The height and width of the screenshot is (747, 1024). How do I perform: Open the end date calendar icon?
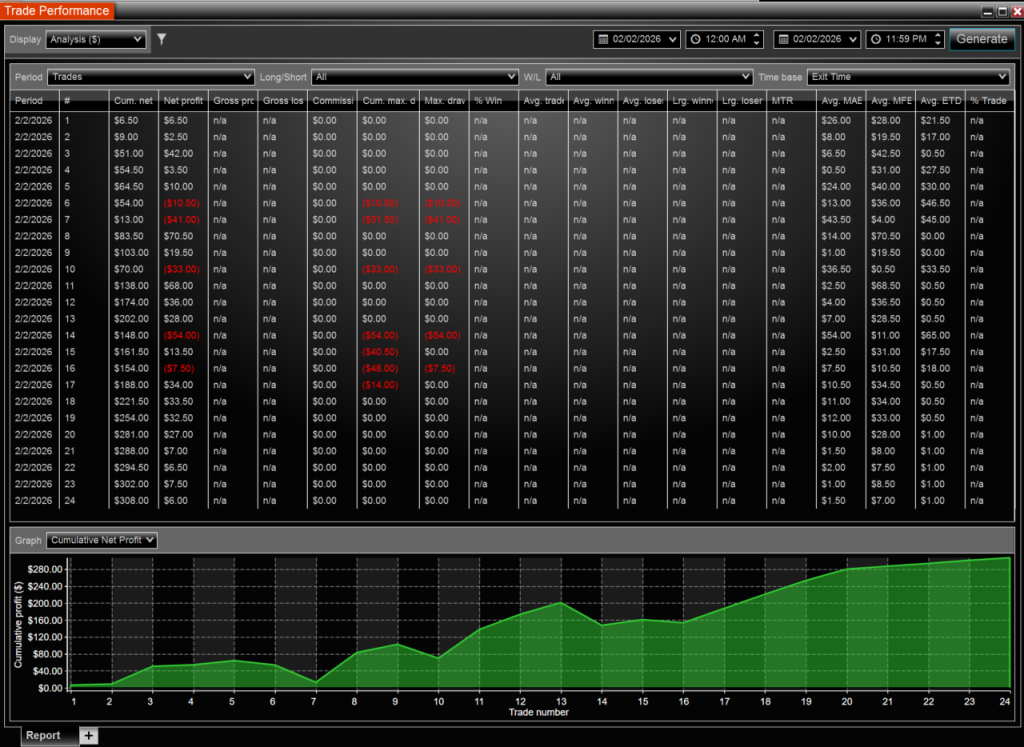click(782, 39)
